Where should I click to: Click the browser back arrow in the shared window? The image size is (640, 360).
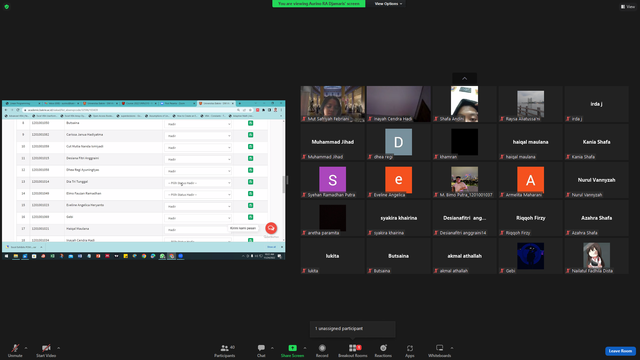(6, 110)
